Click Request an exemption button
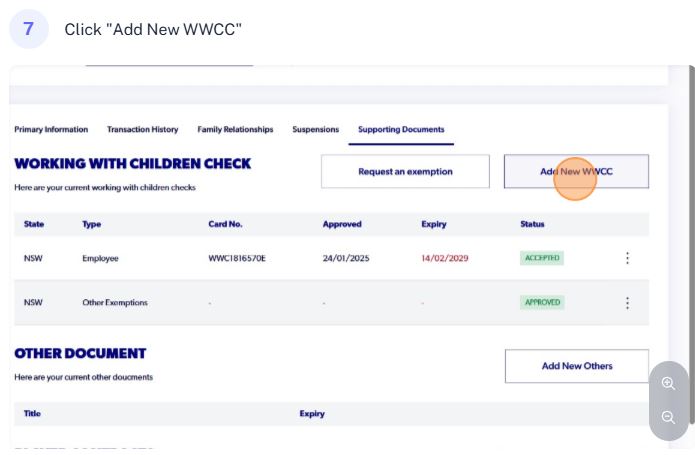The width and height of the screenshot is (695, 455). click(x=405, y=171)
